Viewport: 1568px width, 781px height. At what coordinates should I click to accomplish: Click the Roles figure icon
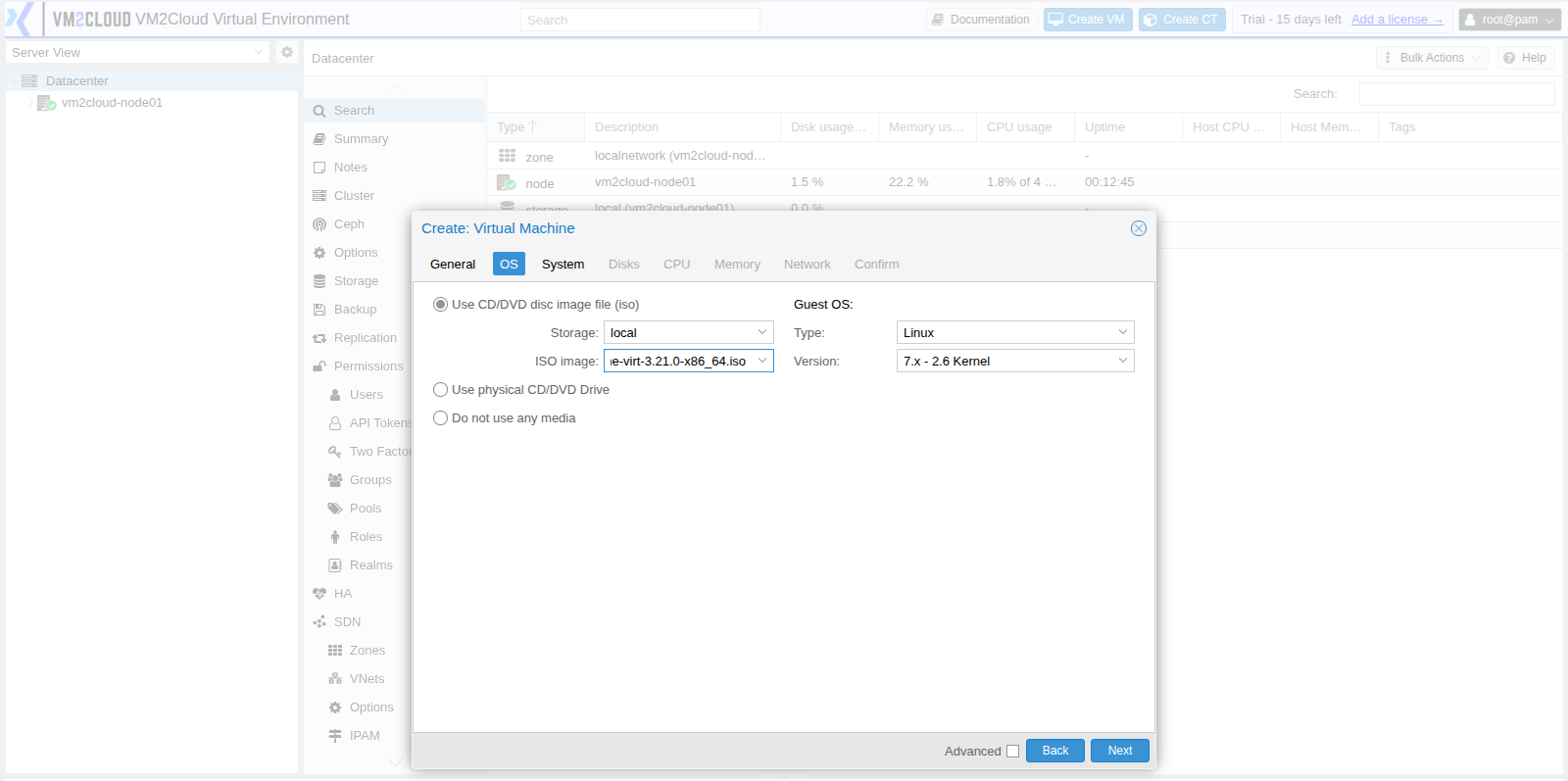[x=335, y=537]
